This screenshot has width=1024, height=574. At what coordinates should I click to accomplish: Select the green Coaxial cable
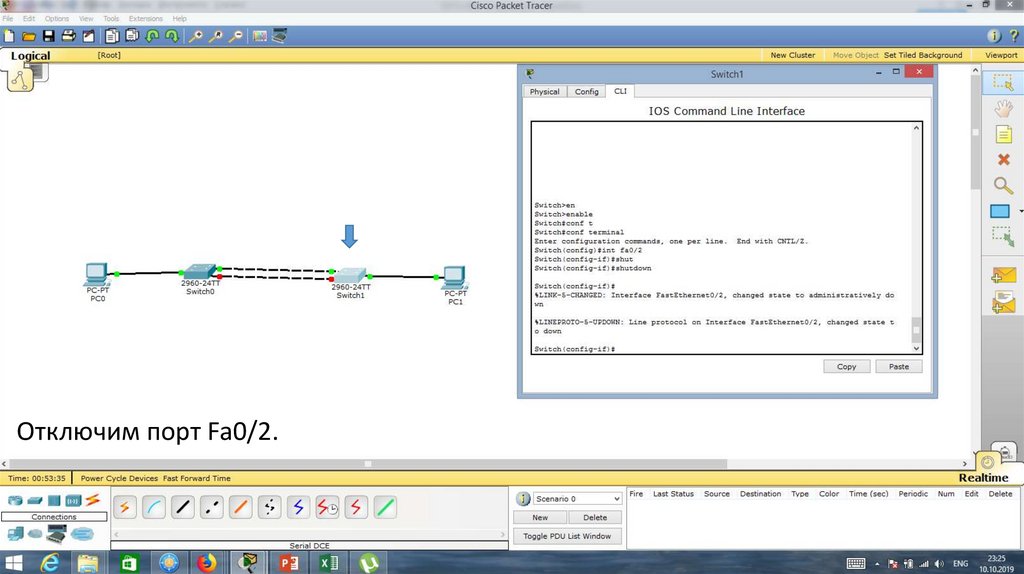click(x=385, y=507)
